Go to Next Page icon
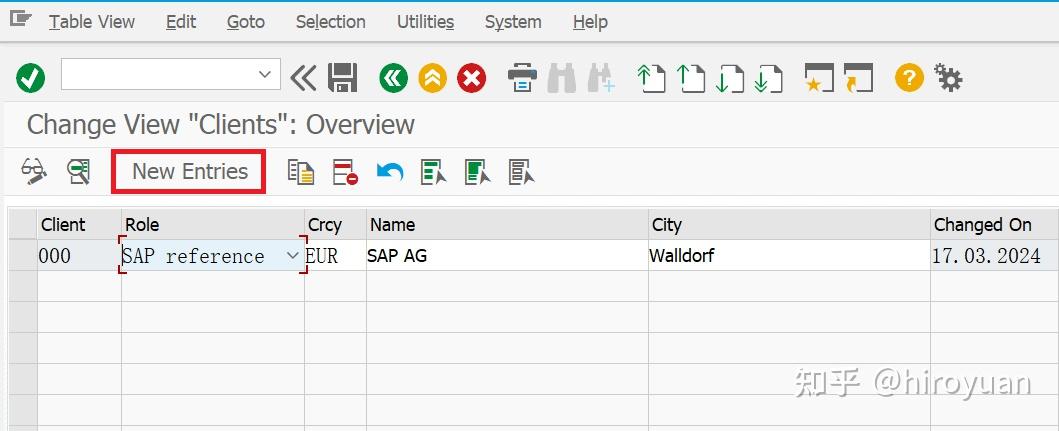The image size is (1059, 431). [x=730, y=78]
